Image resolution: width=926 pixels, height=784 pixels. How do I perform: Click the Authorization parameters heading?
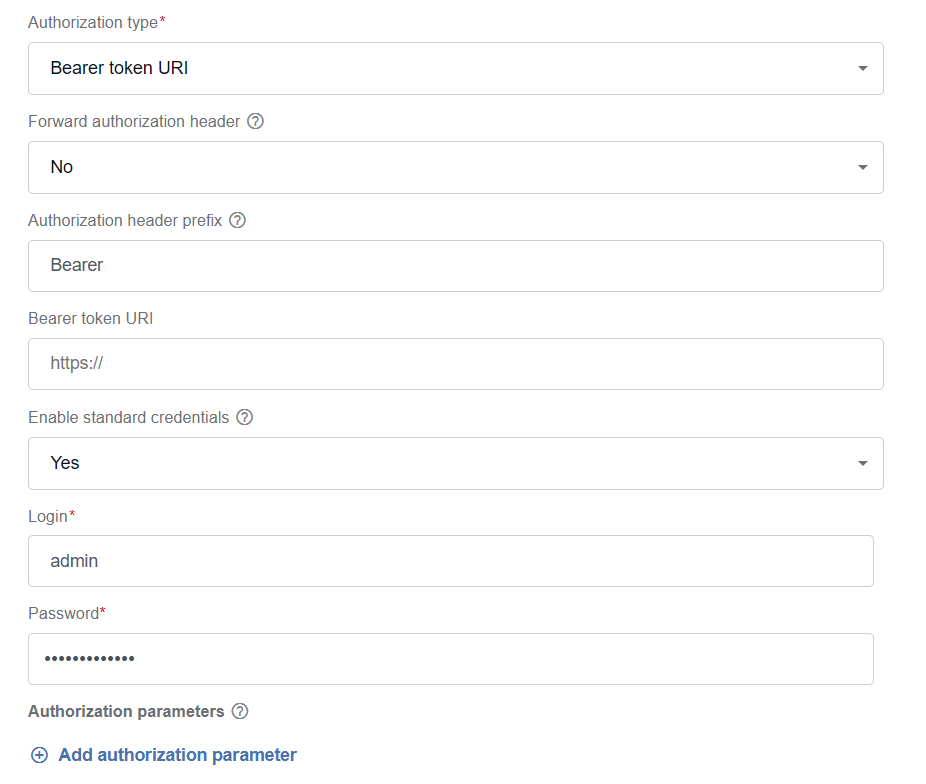click(x=126, y=711)
